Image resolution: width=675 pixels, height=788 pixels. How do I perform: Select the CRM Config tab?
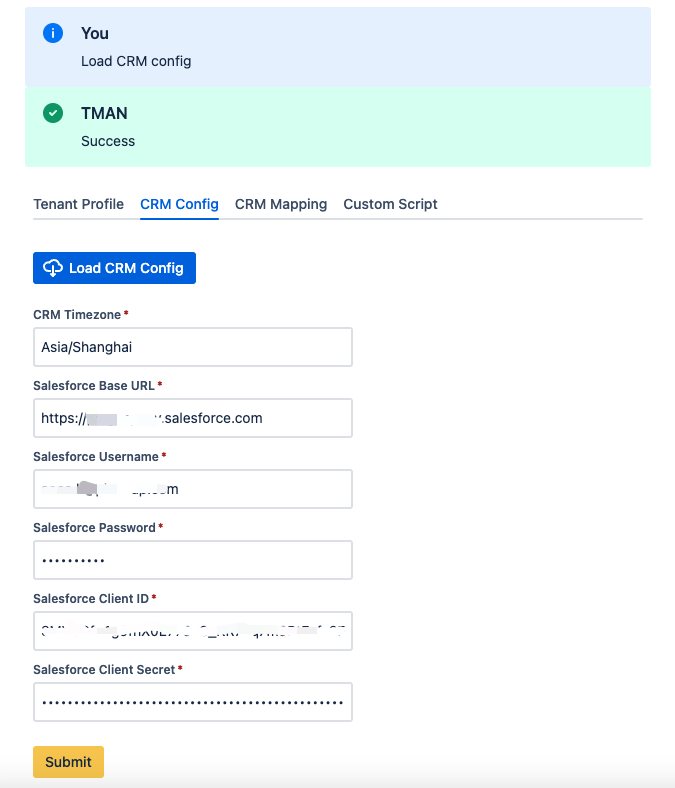(x=179, y=204)
